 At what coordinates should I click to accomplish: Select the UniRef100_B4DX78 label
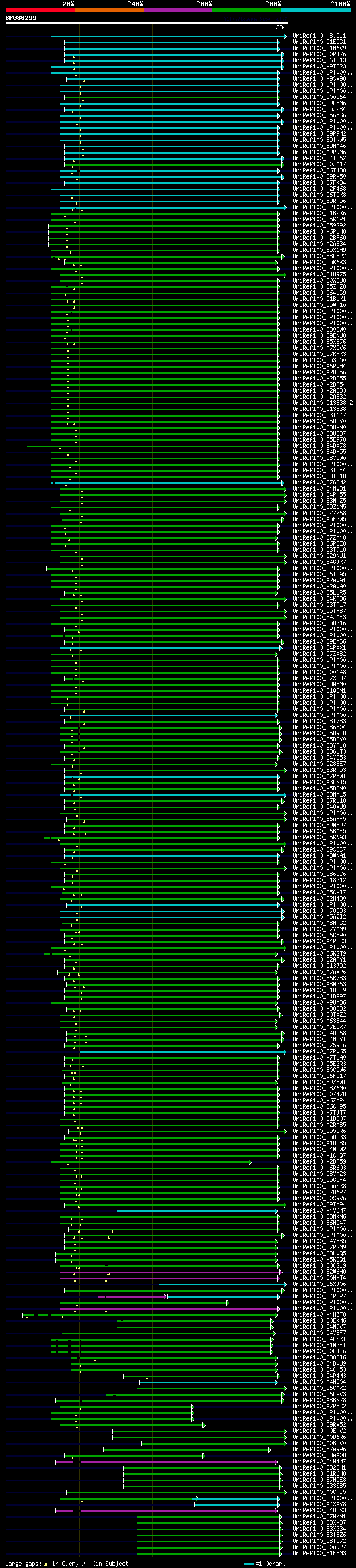click(319, 446)
